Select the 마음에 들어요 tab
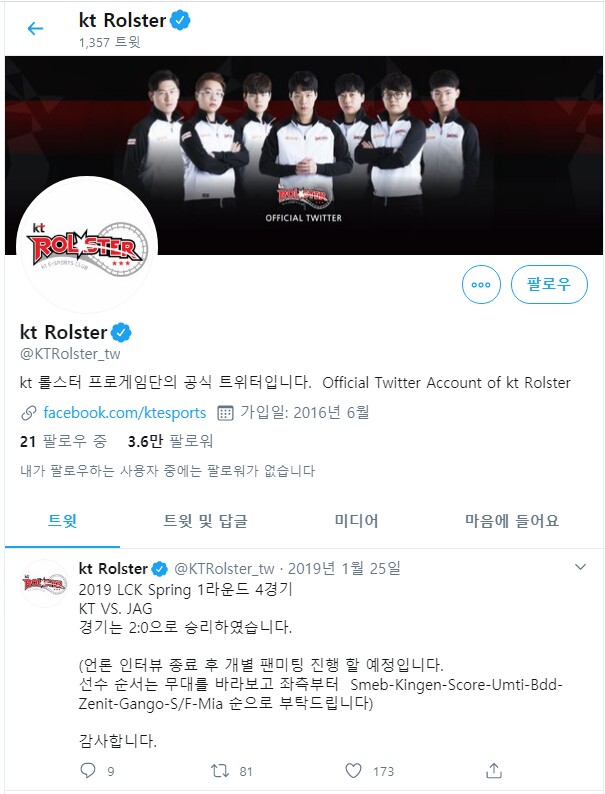The image size is (605, 794). 512,521
